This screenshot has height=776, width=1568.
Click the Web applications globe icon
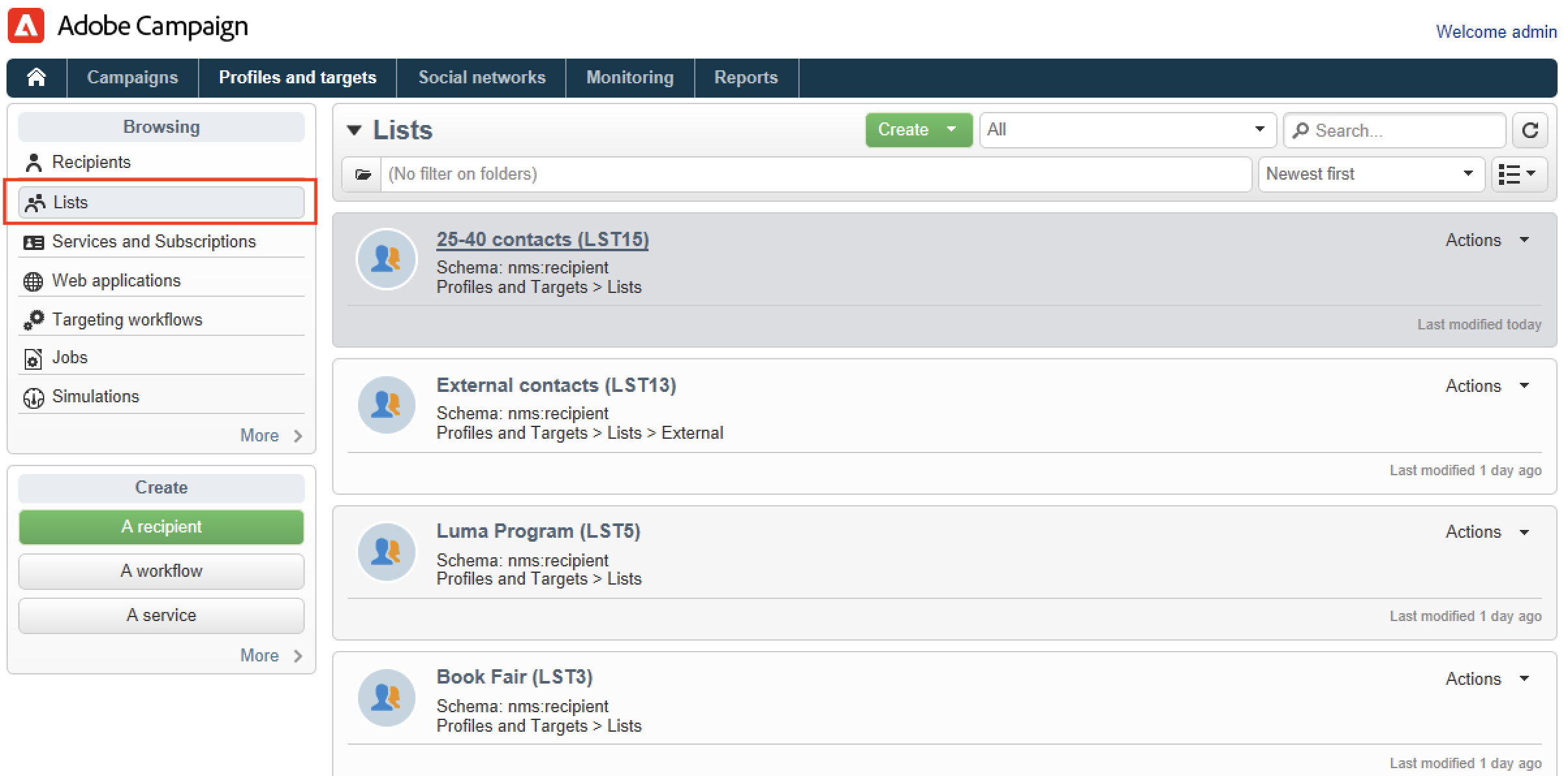tap(33, 281)
